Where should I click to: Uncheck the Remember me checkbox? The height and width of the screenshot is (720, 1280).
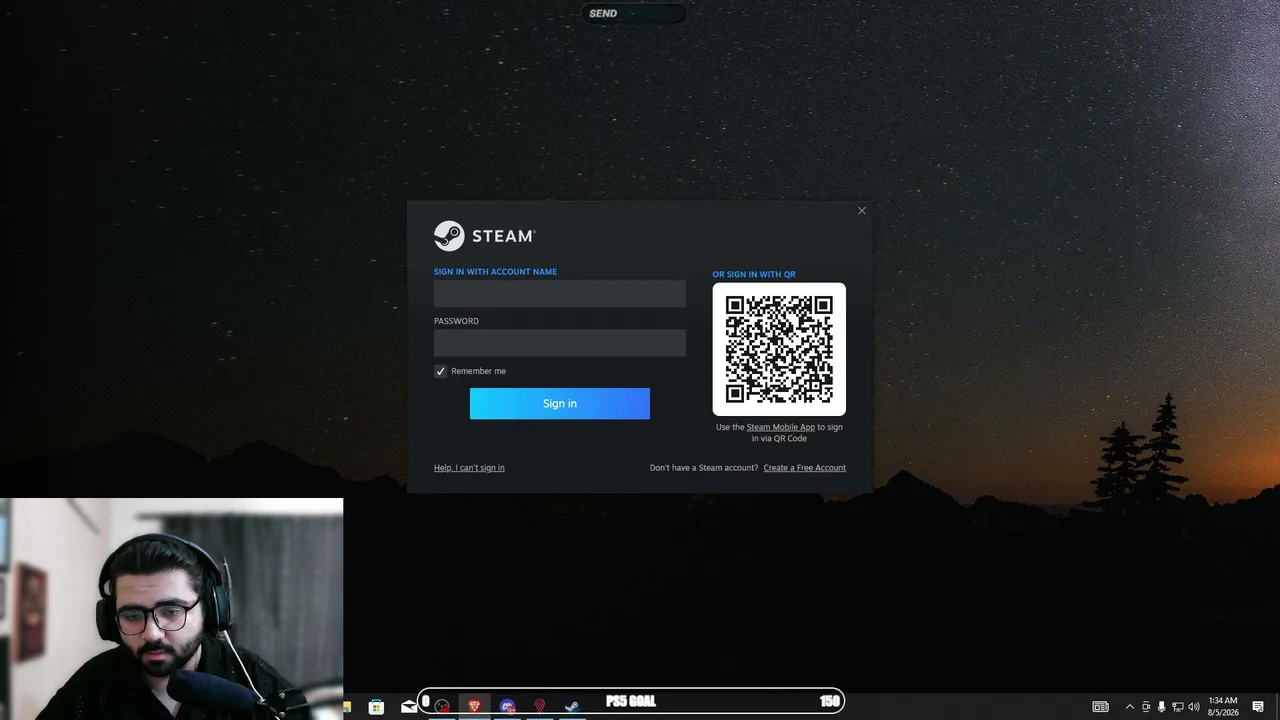[x=440, y=371]
